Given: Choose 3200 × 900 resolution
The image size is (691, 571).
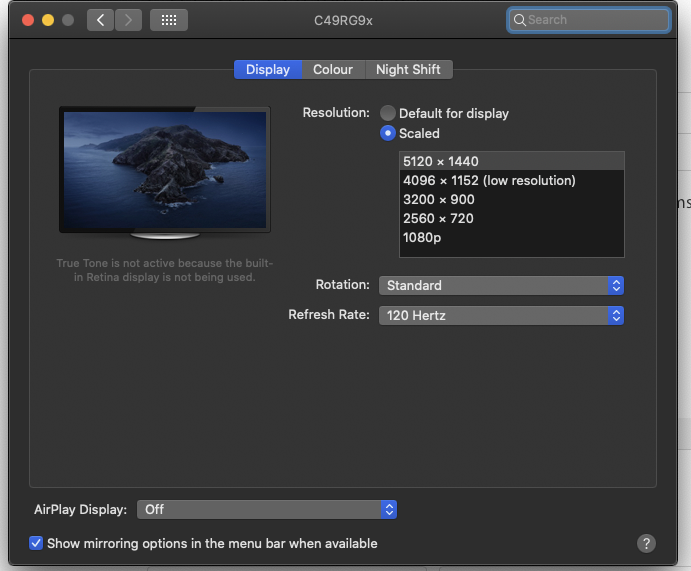Looking at the screenshot, I should pyautogui.click(x=512, y=199).
